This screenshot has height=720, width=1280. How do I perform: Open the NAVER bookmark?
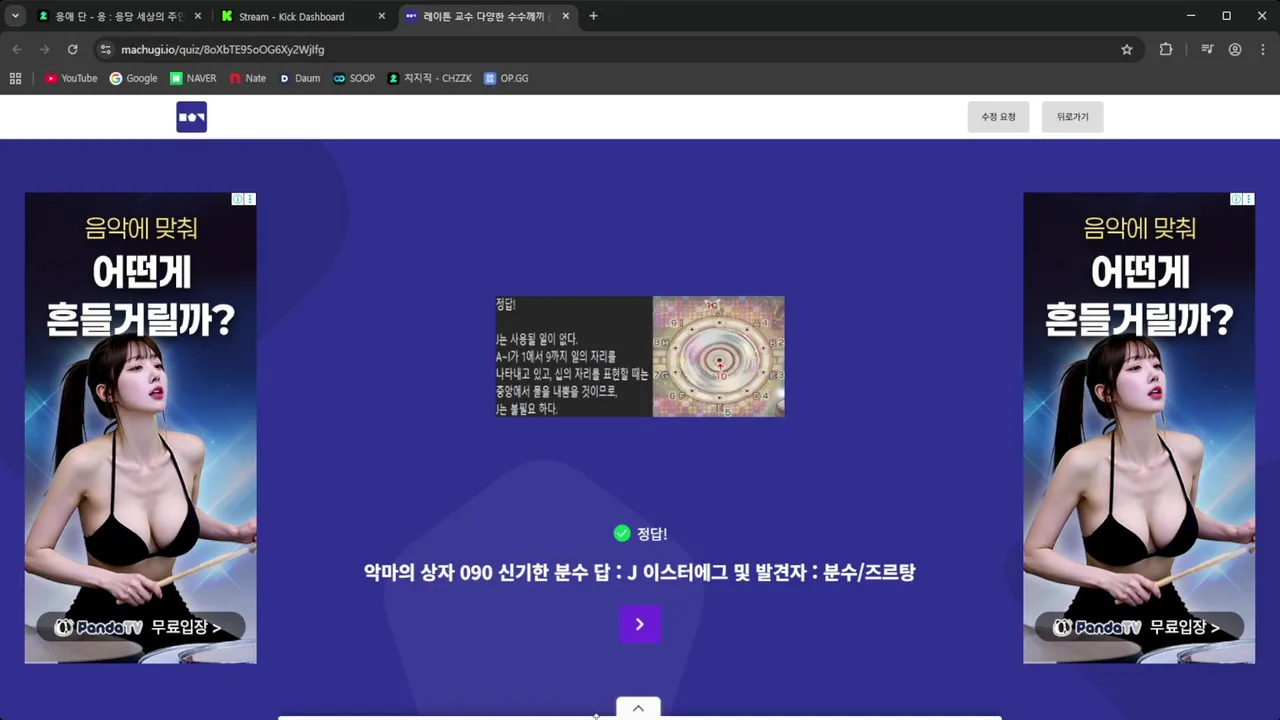(193, 78)
